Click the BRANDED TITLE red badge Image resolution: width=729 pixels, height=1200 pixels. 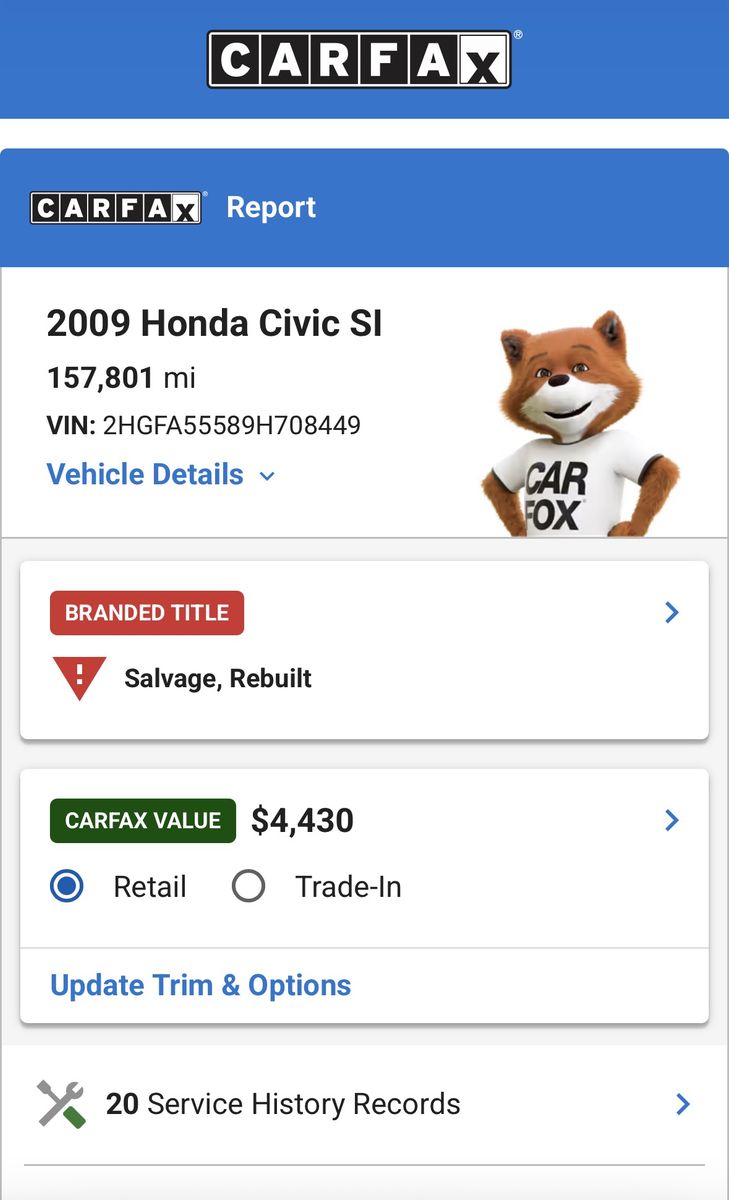point(147,613)
